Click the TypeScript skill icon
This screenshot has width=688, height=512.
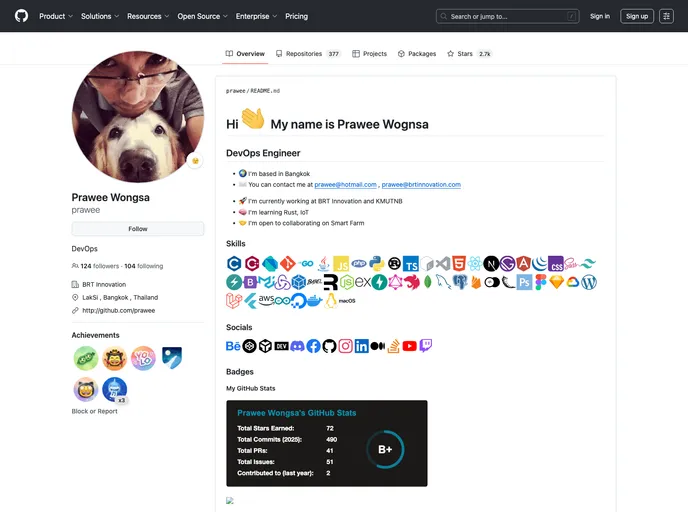[411, 263]
